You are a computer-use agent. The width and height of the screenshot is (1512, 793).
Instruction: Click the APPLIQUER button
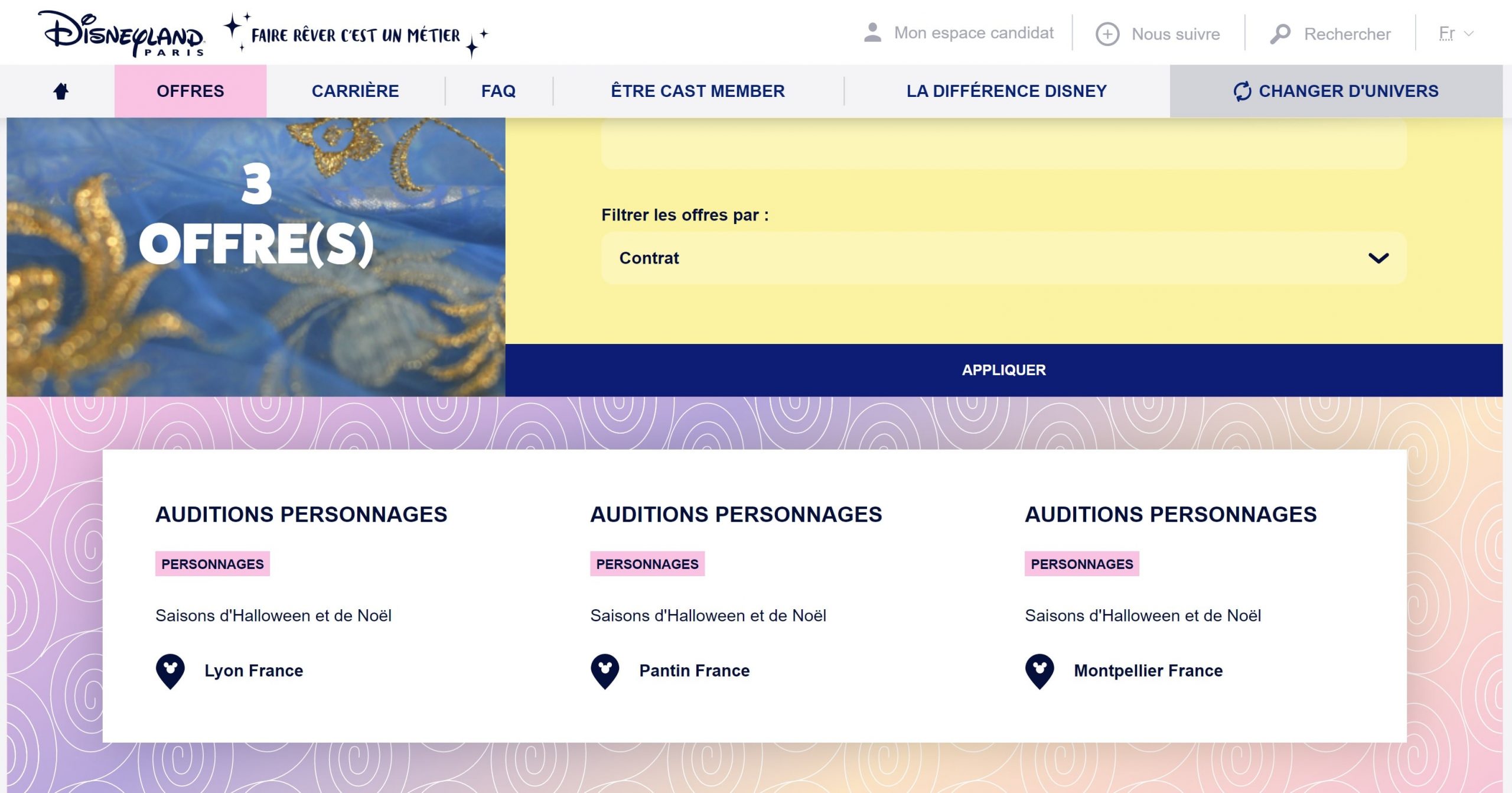pyautogui.click(x=1003, y=370)
